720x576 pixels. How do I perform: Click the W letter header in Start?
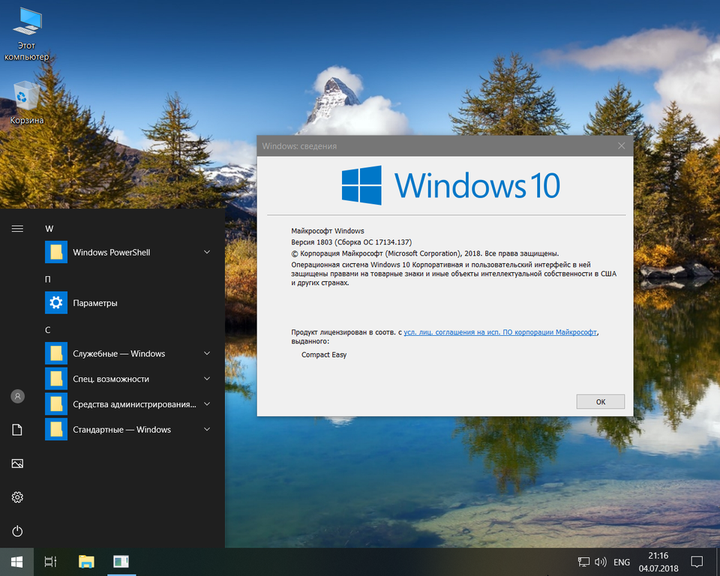[49, 229]
